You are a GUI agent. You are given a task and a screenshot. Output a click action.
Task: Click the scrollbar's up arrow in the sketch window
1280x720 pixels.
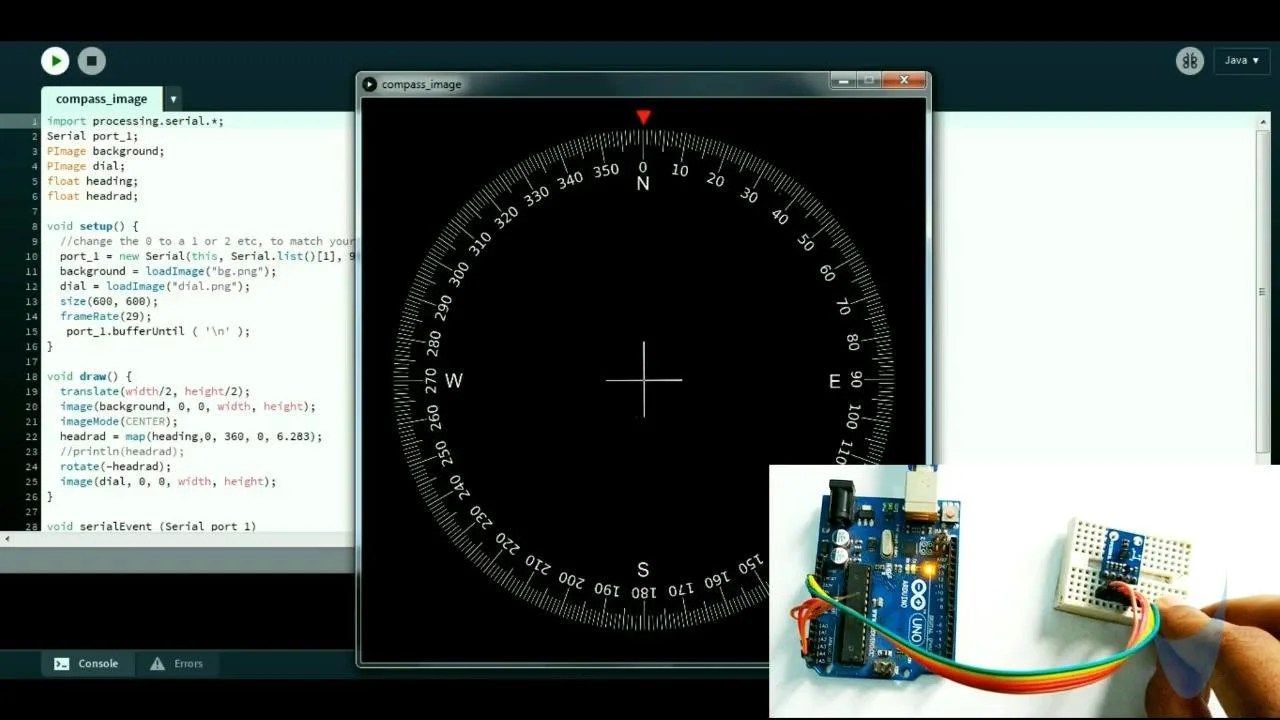tap(1261, 120)
